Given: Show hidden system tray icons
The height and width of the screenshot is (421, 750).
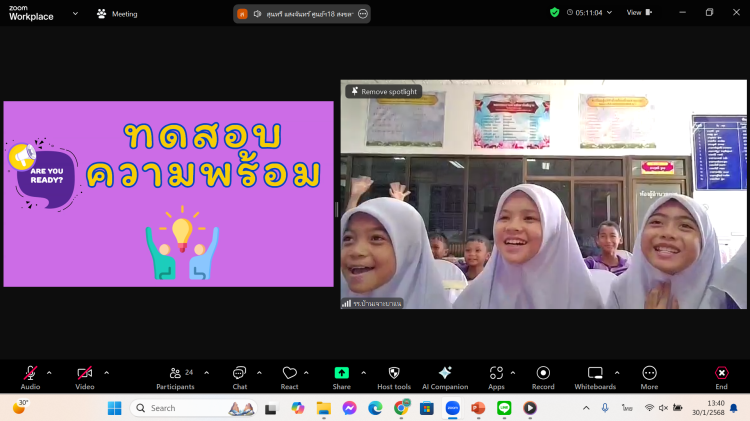Looking at the screenshot, I should coord(586,408).
